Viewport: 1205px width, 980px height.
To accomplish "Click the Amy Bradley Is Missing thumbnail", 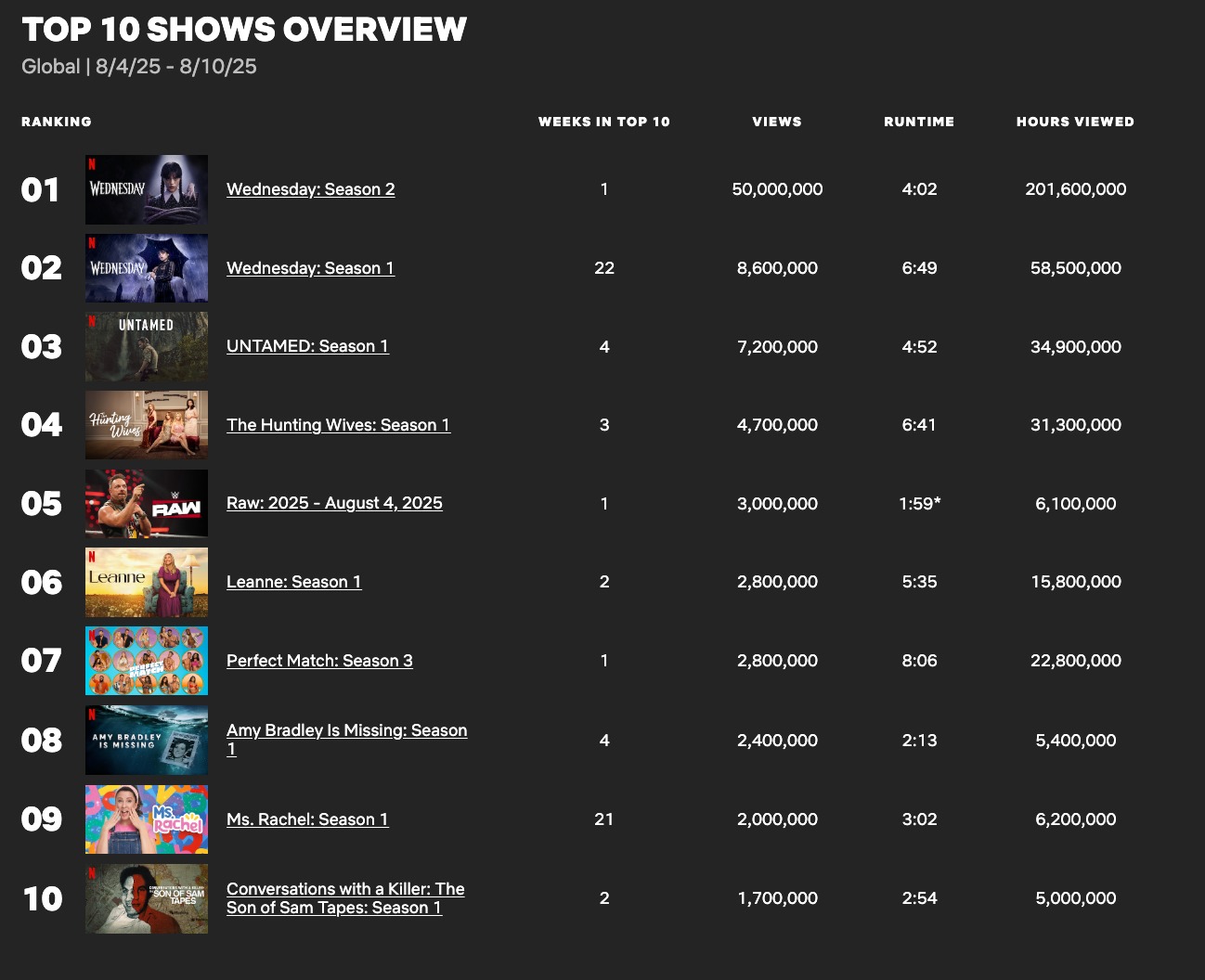I will pyautogui.click(x=147, y=741).
